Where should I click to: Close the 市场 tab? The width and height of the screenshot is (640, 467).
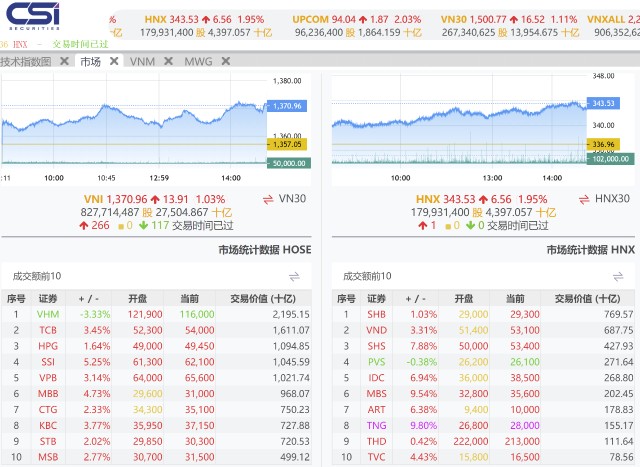[114, 61]
